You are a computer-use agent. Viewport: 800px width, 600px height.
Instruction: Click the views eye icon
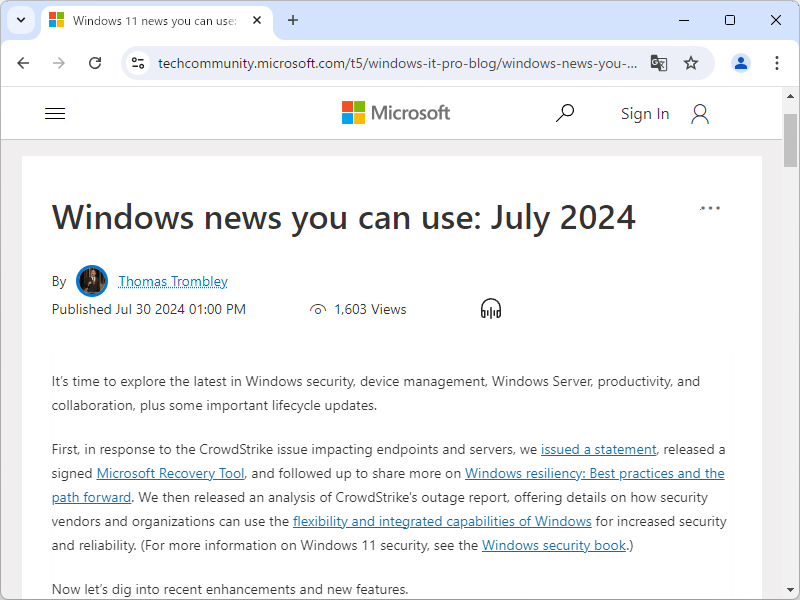coord(317,309)
